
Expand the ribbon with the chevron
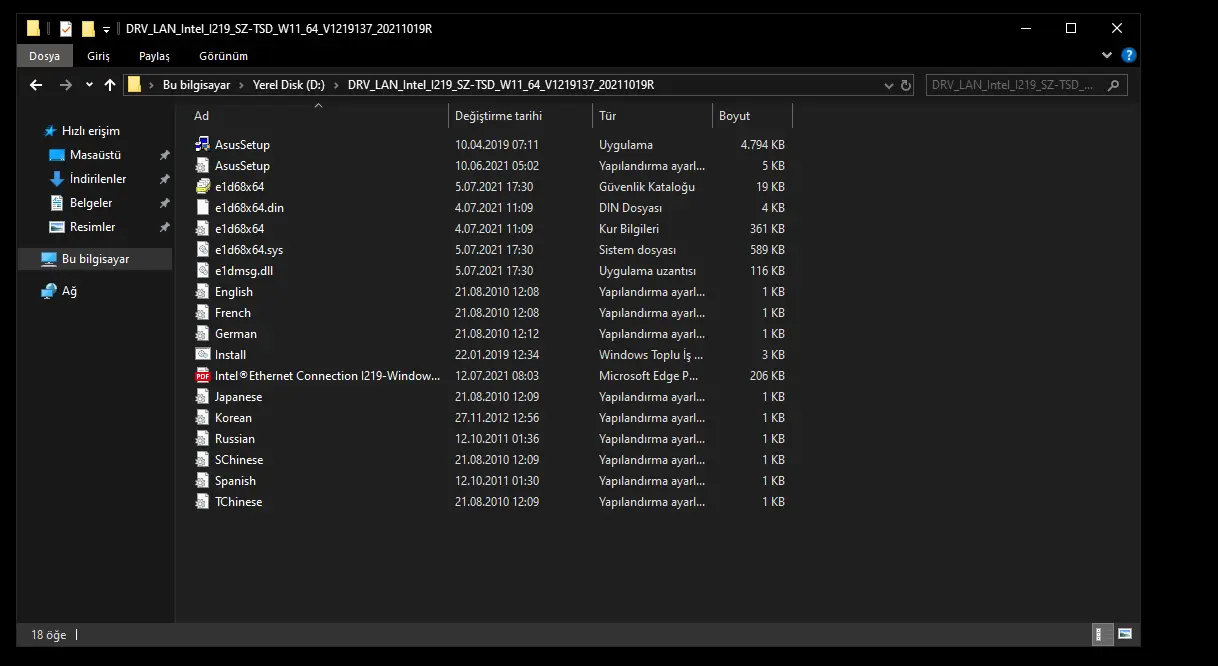point(1107,56)
